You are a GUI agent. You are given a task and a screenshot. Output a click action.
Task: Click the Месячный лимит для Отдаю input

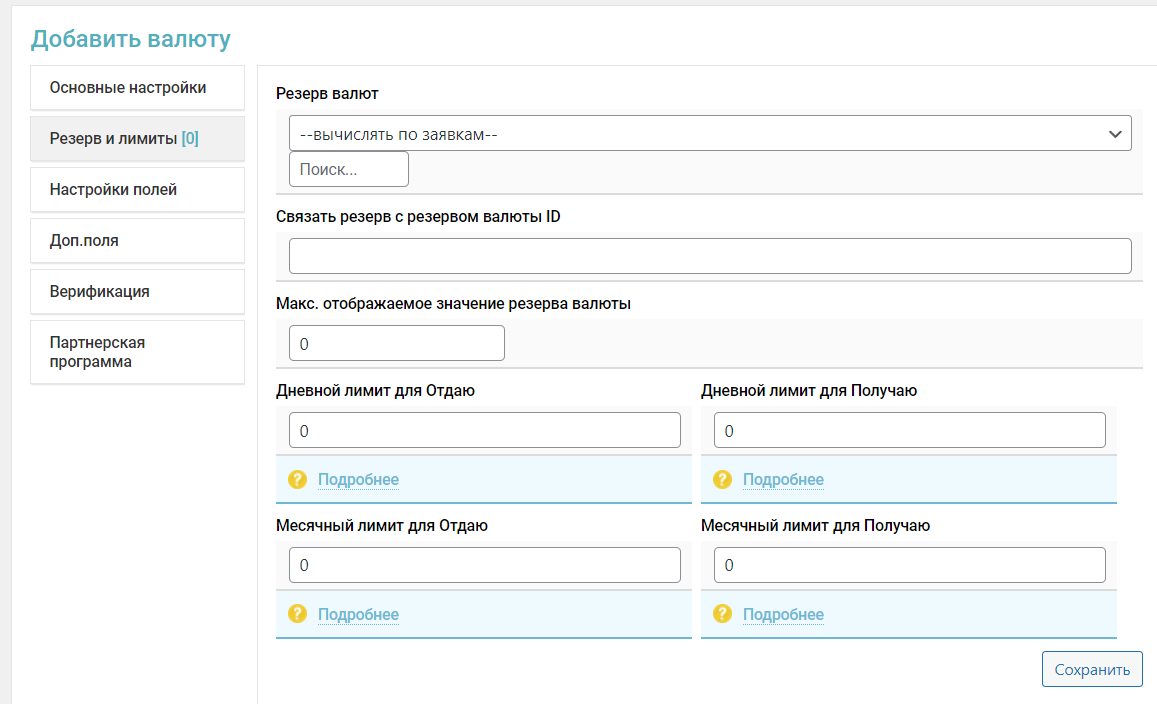484,565
